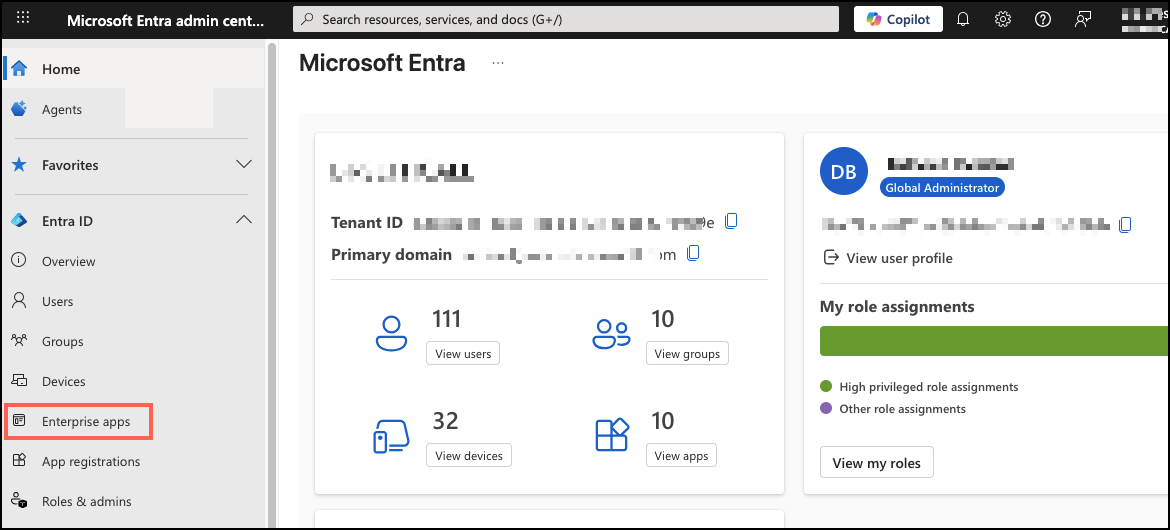Click the apps icon above View apps
The width and height of the screenshot is (1170, 530).
(x=612, y=434)
